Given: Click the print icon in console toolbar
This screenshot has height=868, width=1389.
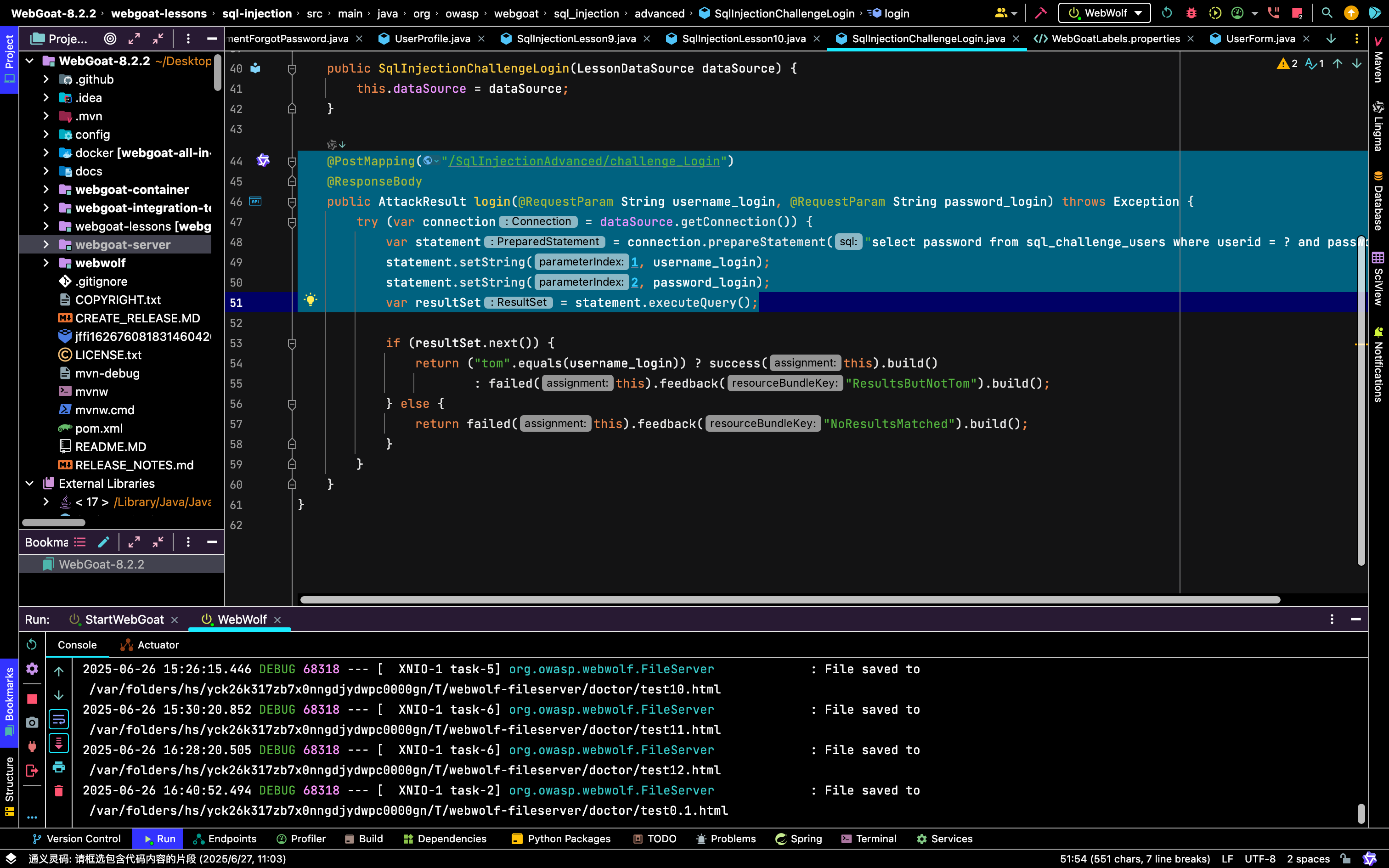Looking at the screenshot, I should tap(58, 767).
